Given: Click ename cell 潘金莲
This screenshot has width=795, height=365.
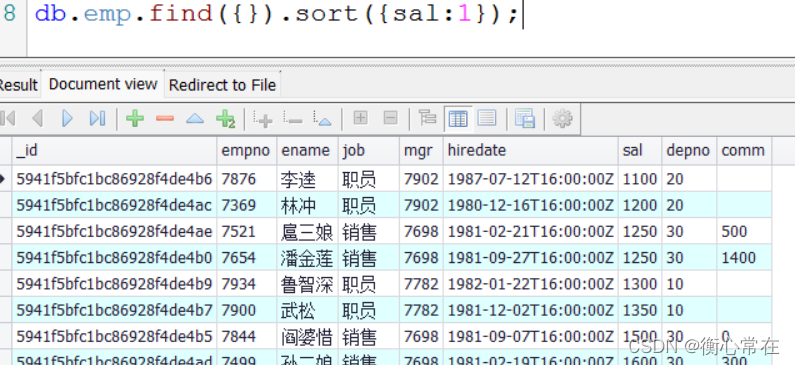Looking at the screenshot, I should (x=307, y=258).
